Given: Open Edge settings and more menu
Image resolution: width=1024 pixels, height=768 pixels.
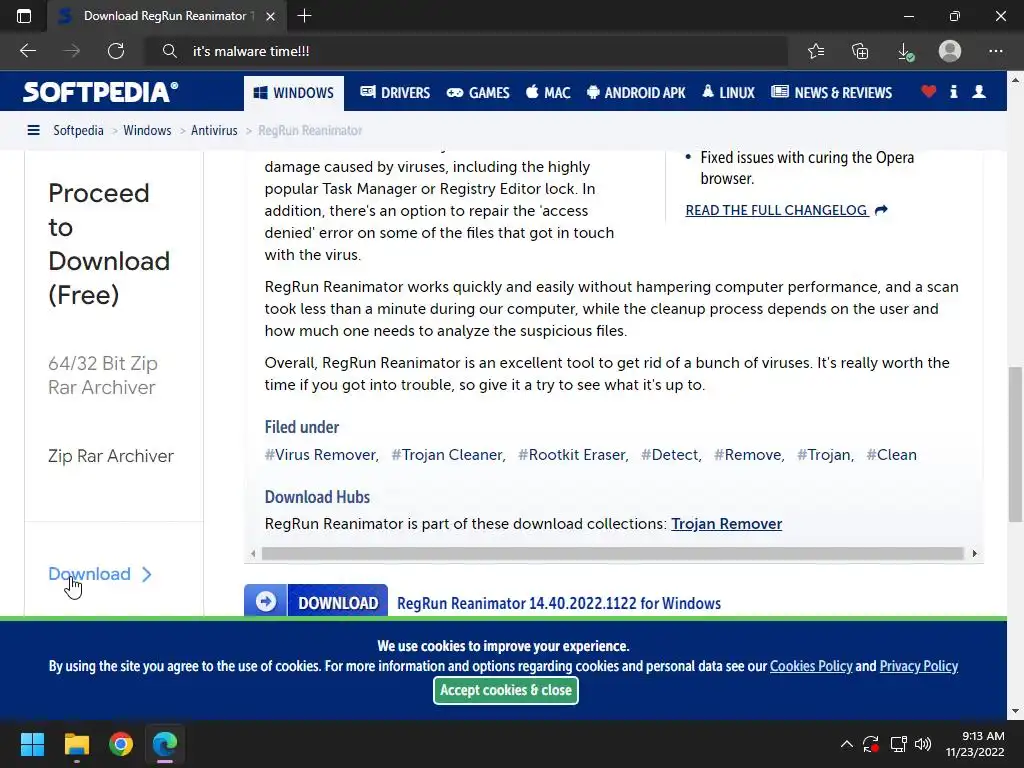Looking at the screenshot, I should [x=995, y=51].
